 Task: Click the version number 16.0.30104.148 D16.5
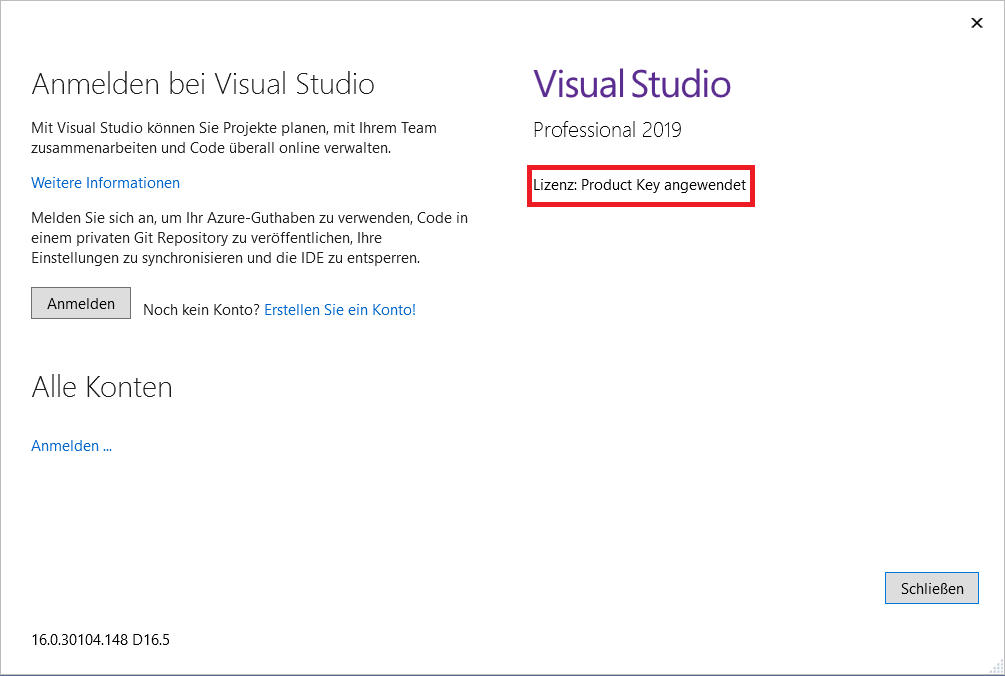tap(101, 639)
